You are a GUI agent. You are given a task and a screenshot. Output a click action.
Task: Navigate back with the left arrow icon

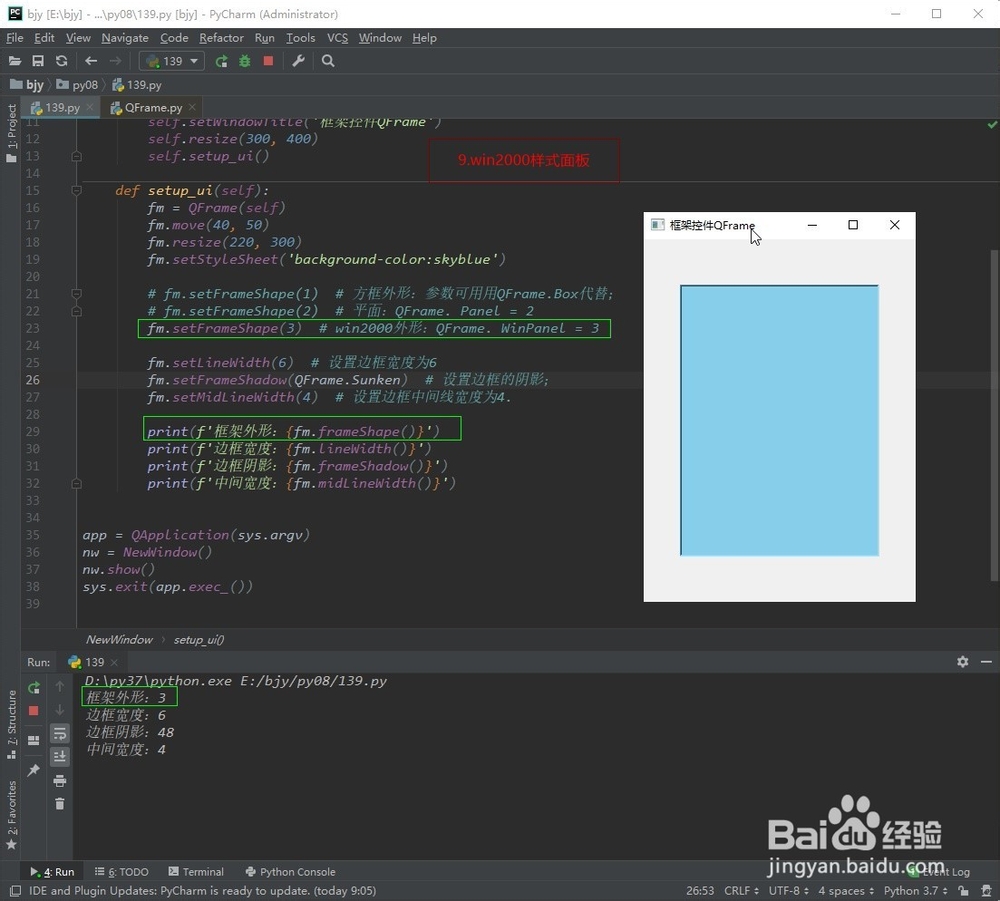(x=91, y=61)
